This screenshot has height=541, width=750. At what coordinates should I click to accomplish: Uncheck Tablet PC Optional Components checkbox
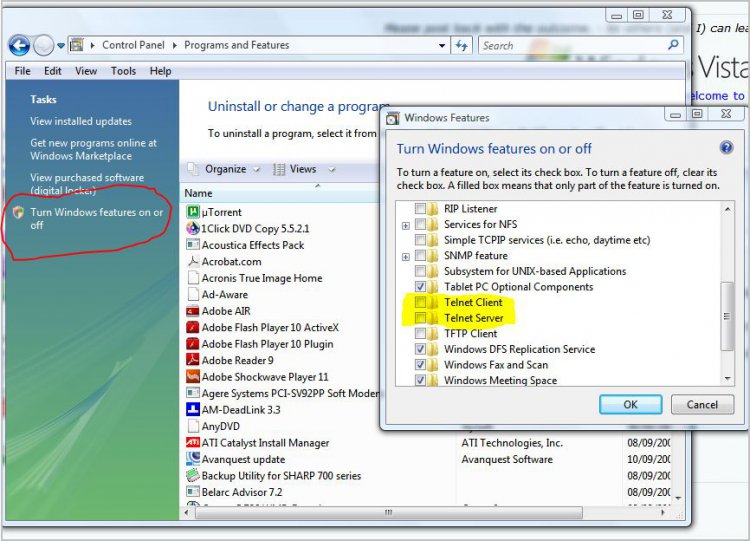point(420,287)
